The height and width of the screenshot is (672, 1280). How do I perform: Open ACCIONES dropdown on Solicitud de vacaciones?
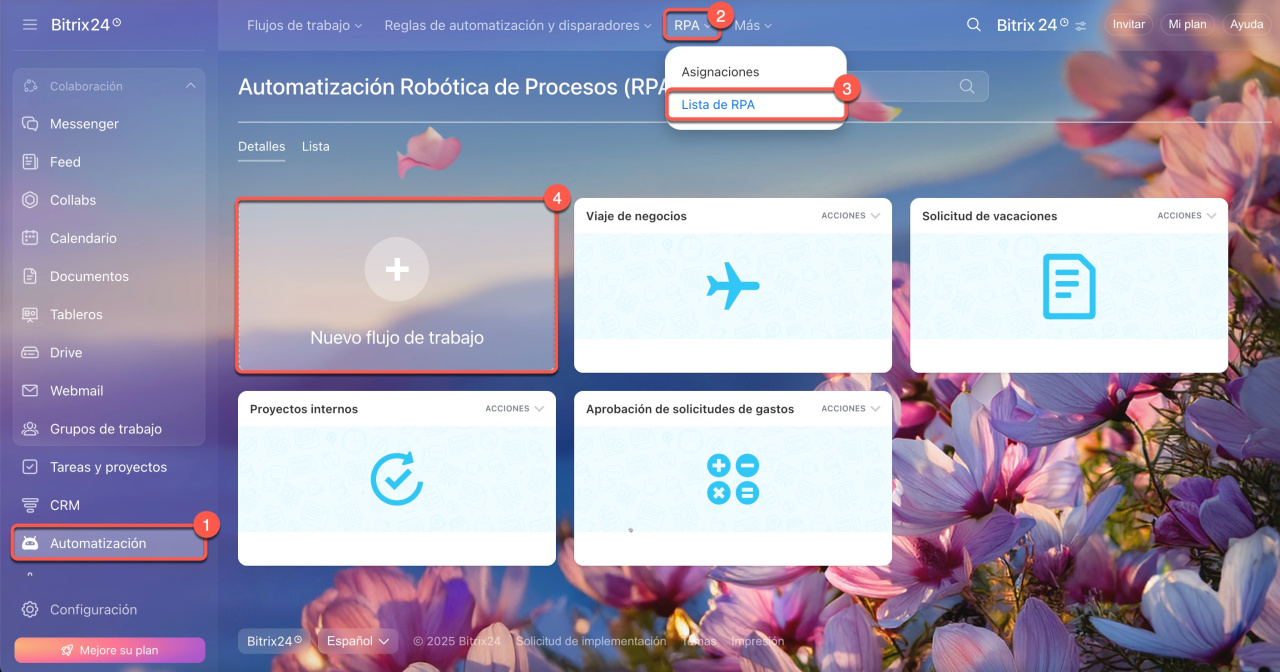coord(1187,215)
